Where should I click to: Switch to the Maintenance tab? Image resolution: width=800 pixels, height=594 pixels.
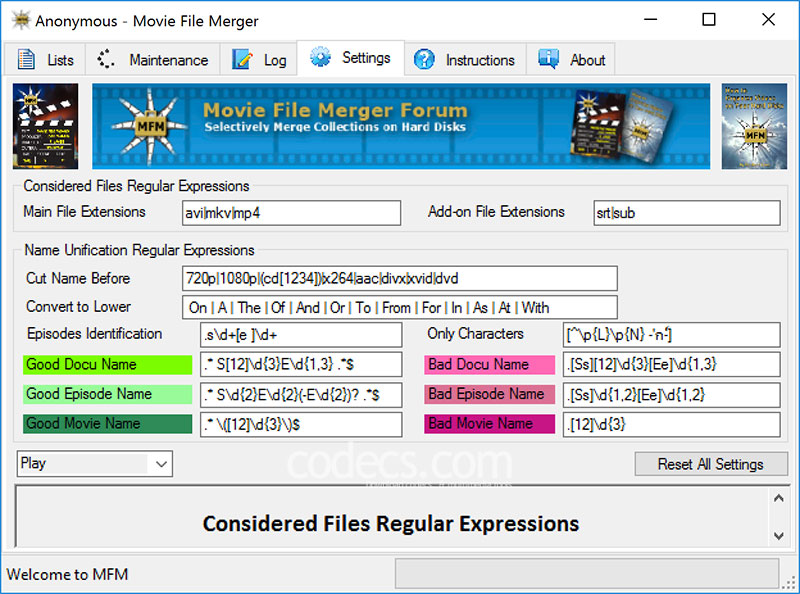153,60
